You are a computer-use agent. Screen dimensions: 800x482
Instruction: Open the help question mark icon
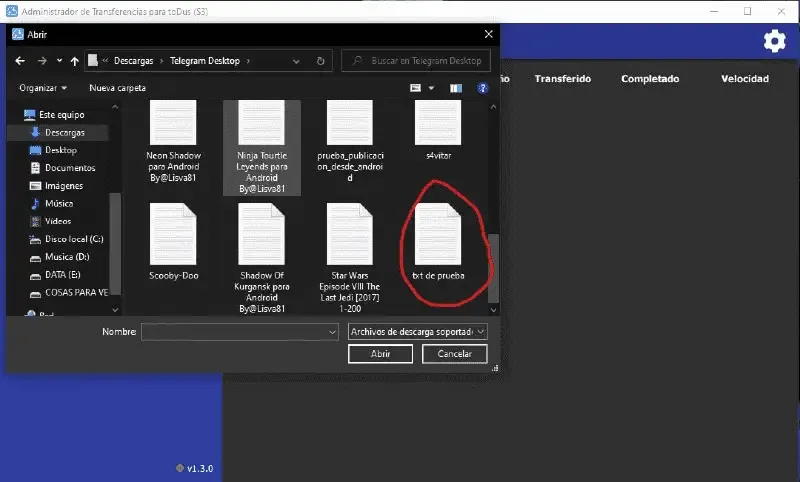482,88
